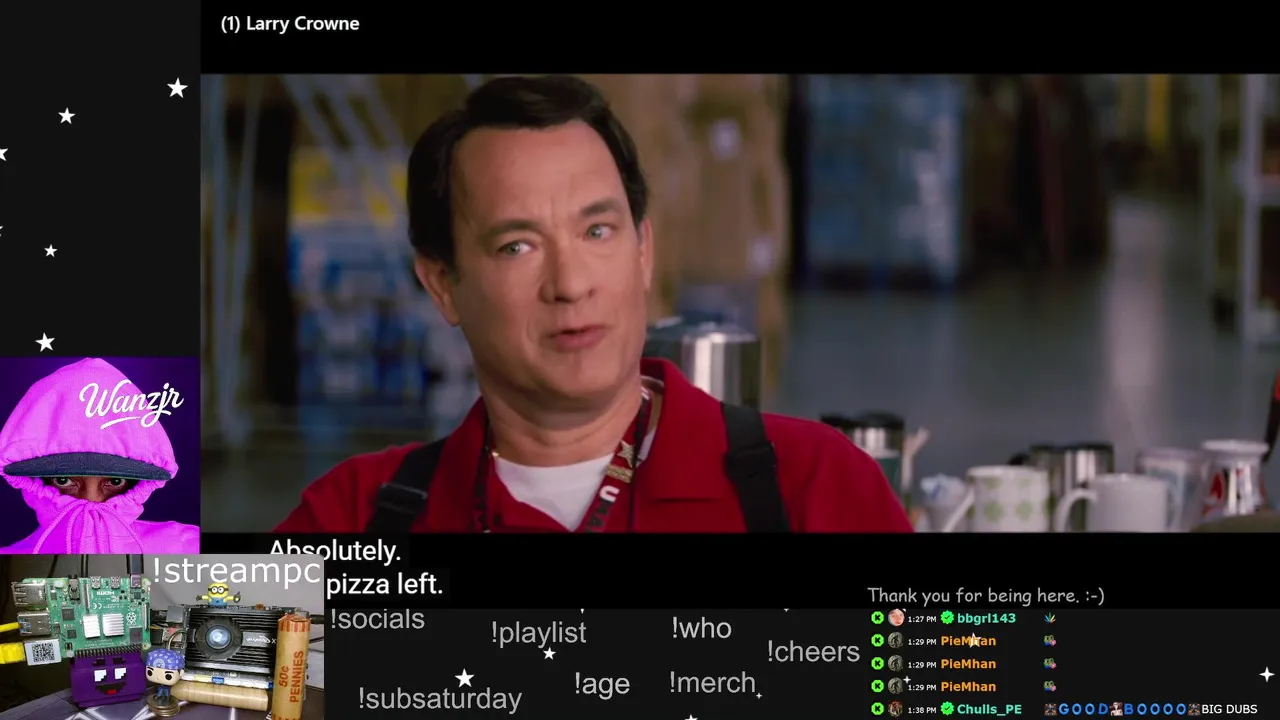
Task: Click the '(1) Larry Crowne' title
Action: point(290,24)
